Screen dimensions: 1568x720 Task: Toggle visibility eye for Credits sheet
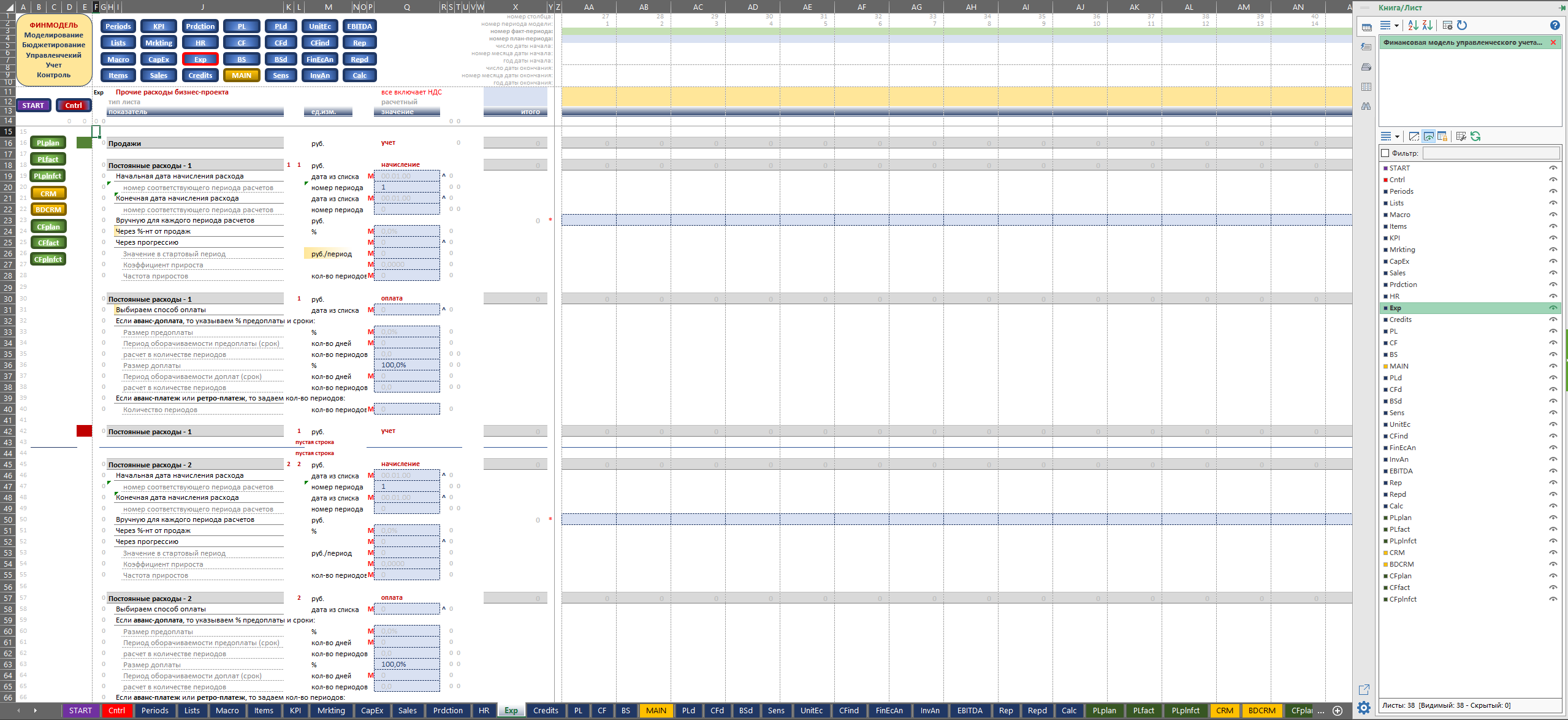(1553, 320)
